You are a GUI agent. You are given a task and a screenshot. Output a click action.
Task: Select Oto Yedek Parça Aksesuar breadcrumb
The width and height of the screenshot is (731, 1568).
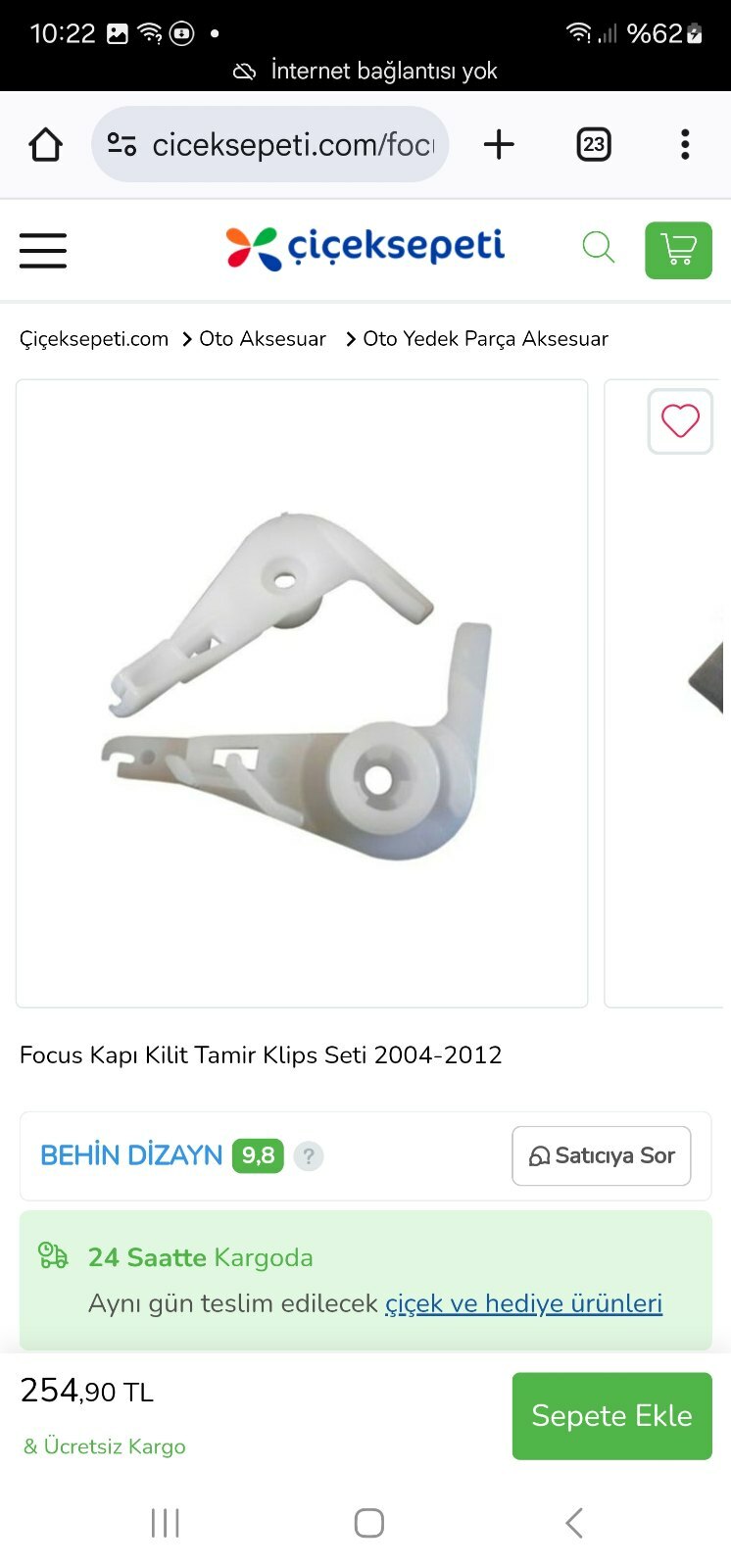point(485,339)
